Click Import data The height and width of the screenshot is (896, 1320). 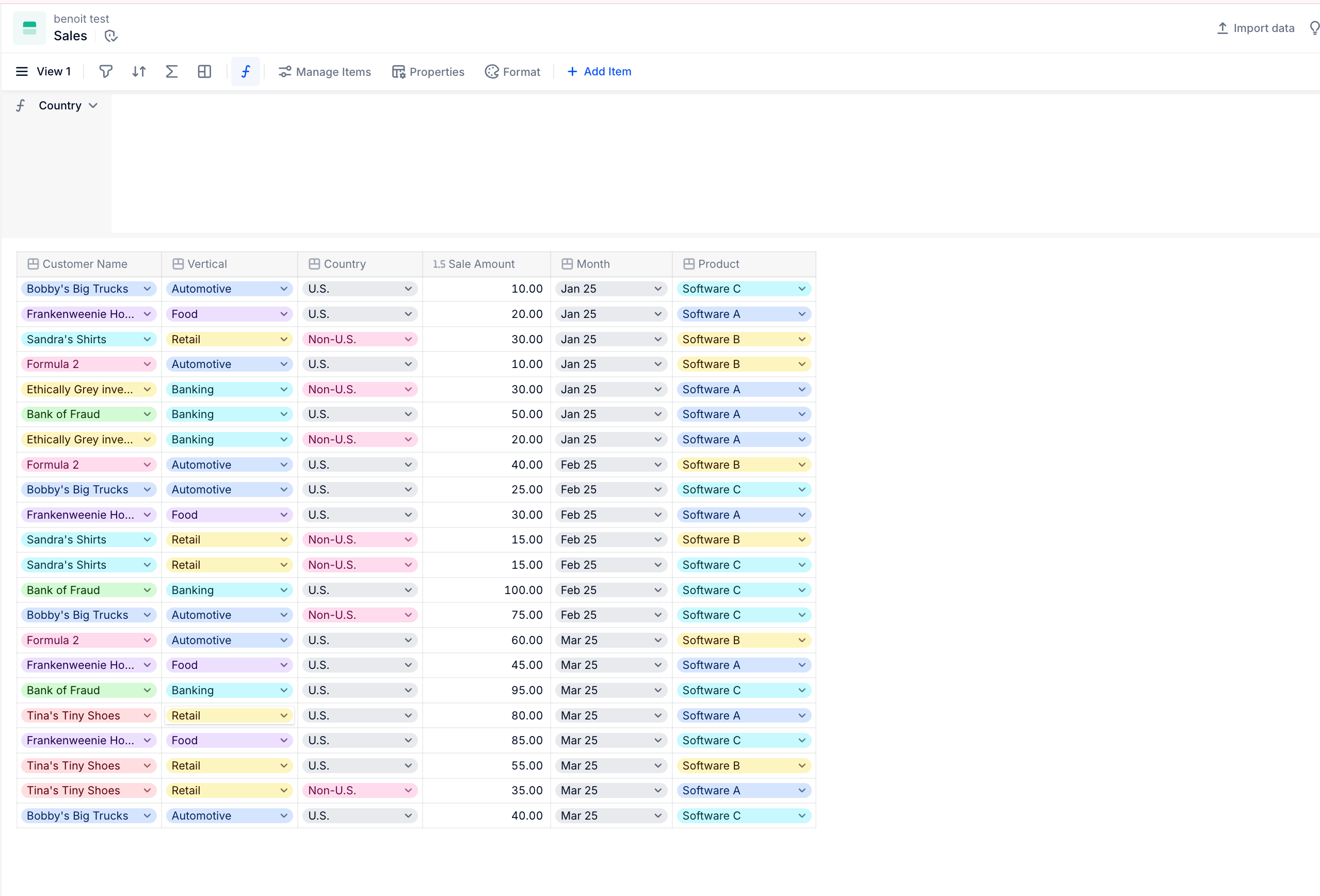[1255, 28]
